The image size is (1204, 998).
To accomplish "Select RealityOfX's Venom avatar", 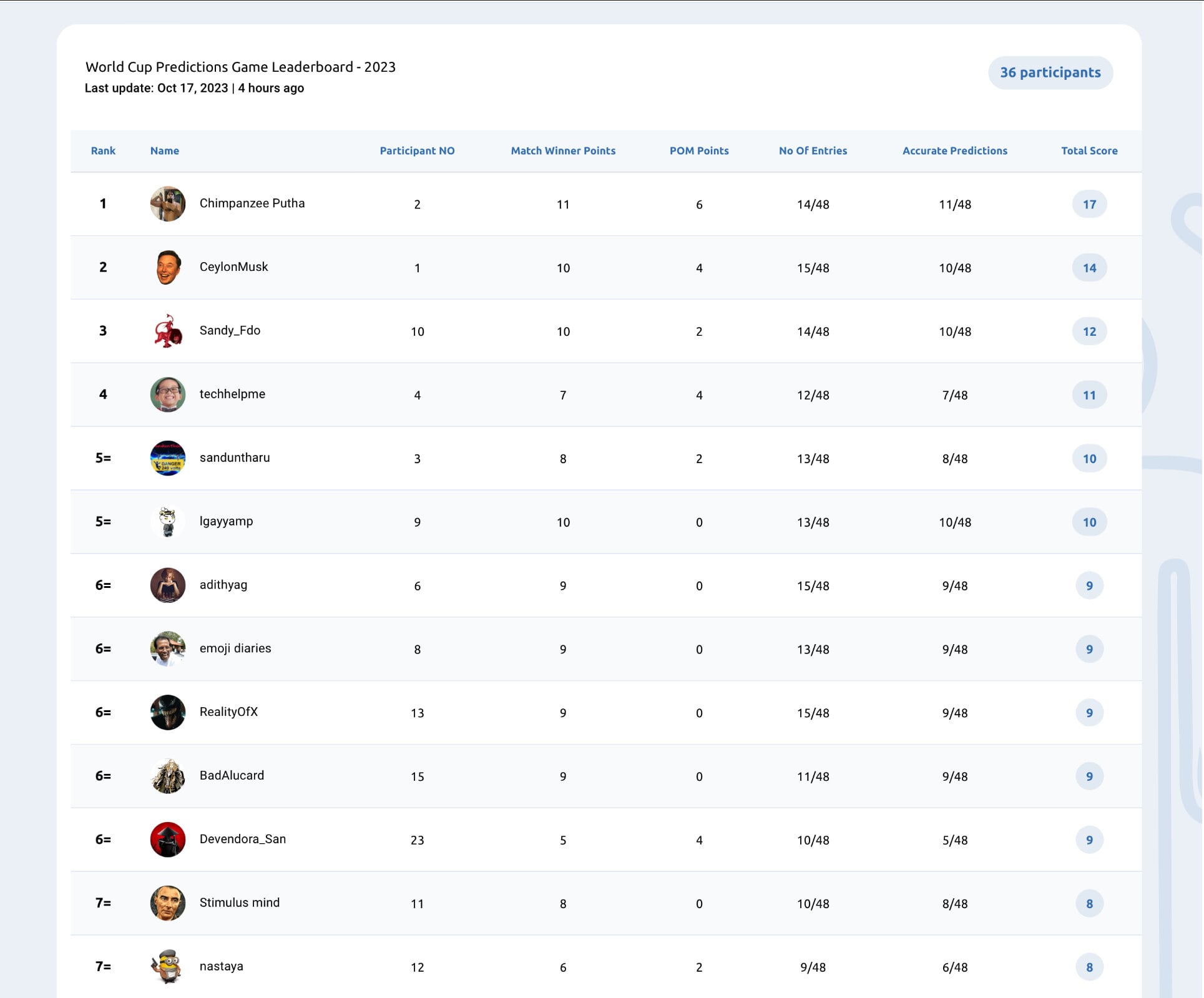I will click(168, 712).
